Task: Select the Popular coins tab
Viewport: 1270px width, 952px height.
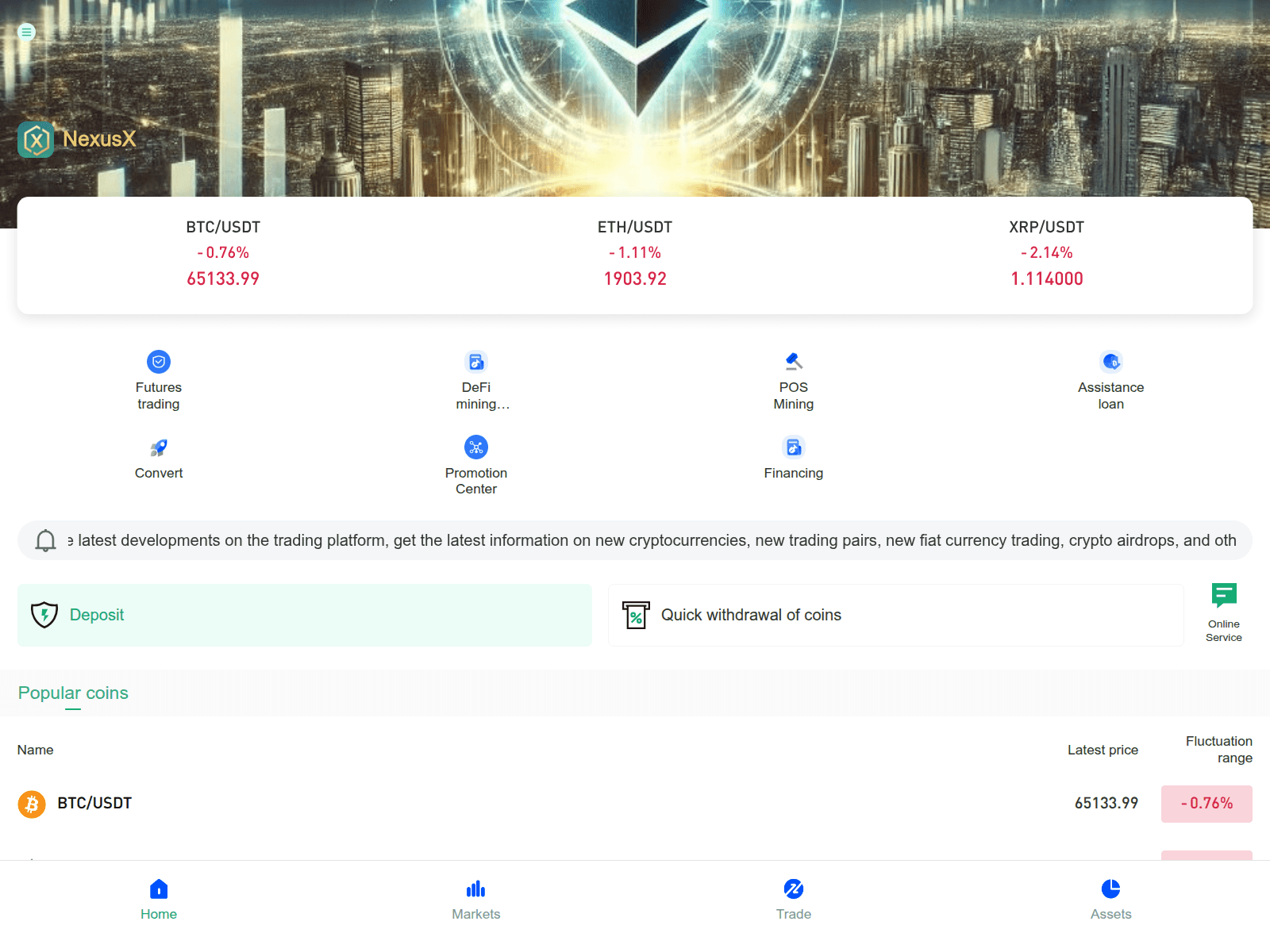Action: click(73, 693)
